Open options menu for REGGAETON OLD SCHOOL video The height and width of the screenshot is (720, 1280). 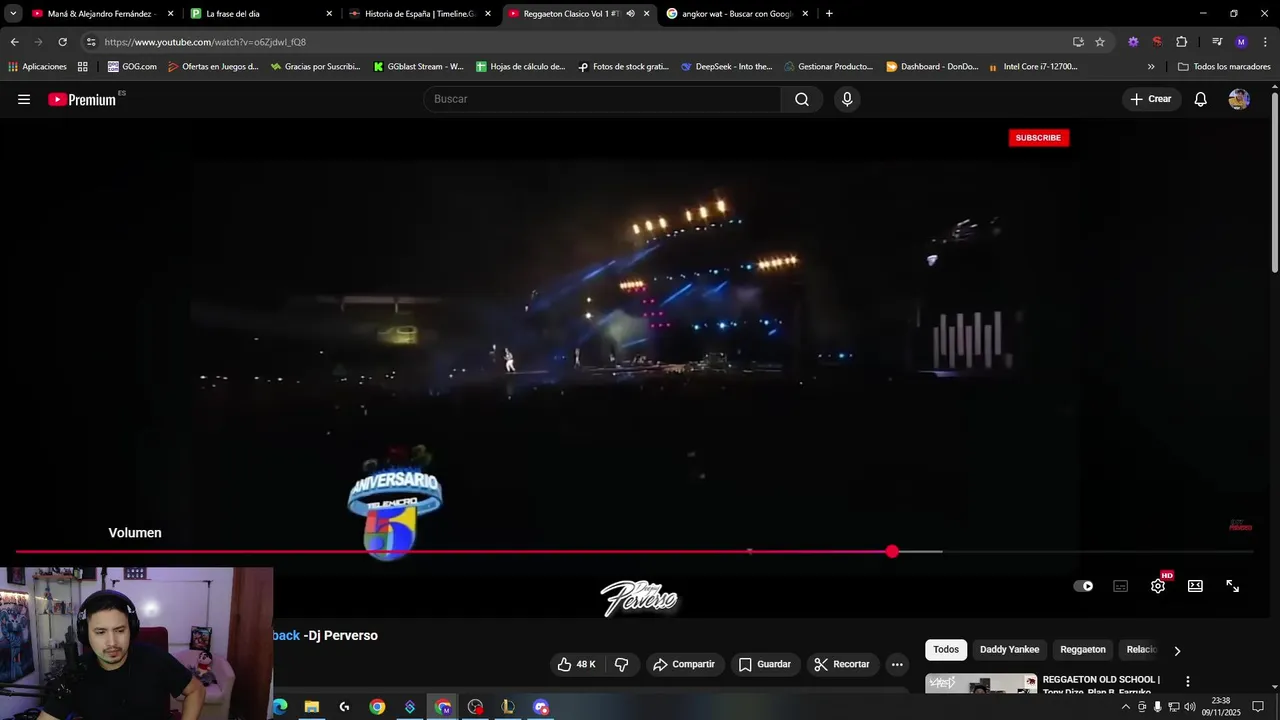click(1188, 681)
